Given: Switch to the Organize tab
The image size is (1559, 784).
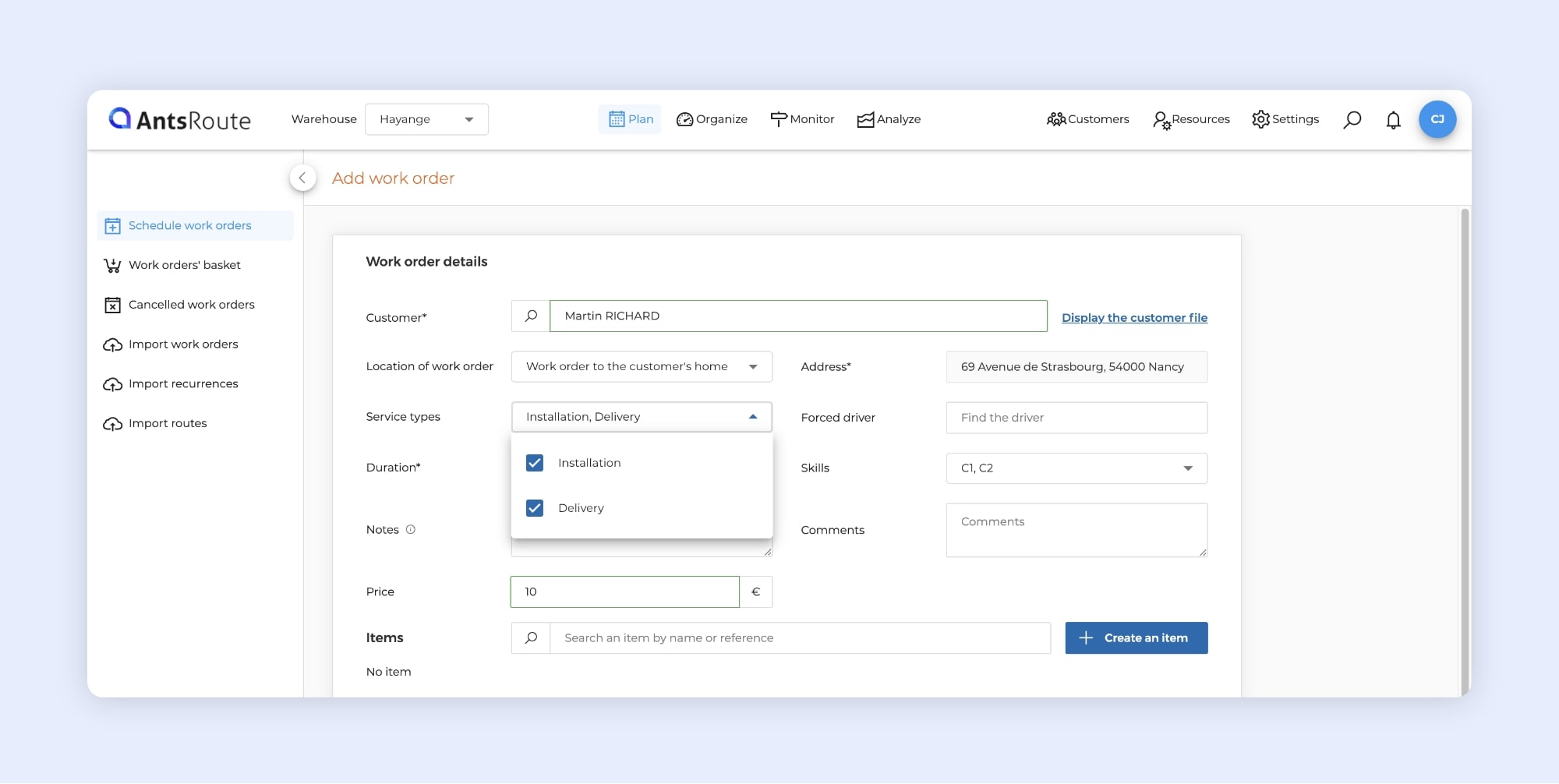Looking at the screenshot, I should click(712, 119).
